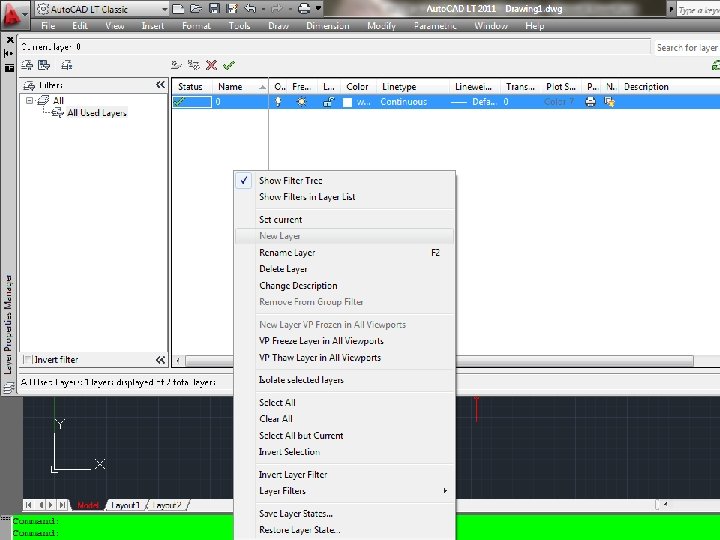Image resolution: width=720 pixels, height=540 pixels.
Task: Close the Layer Properties Manager palette
Action: click(10, 40)
